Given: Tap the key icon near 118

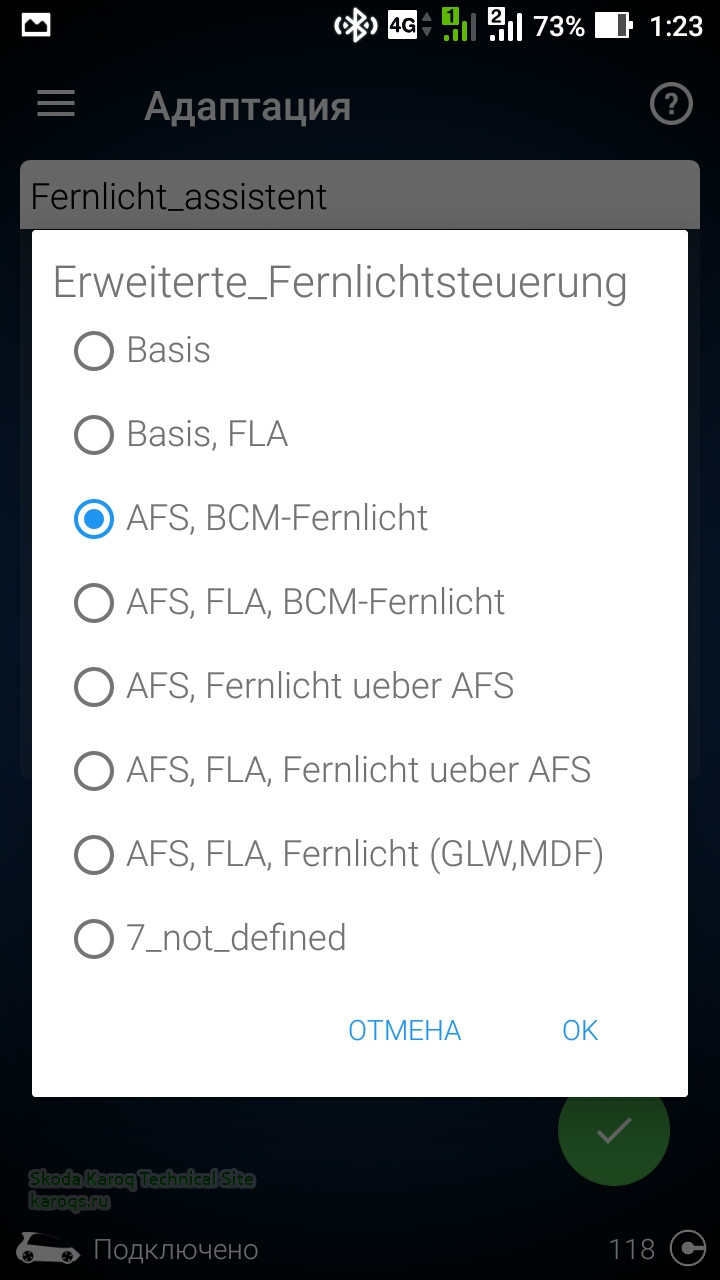Looking at the screenshot, I should (687, 1248).
